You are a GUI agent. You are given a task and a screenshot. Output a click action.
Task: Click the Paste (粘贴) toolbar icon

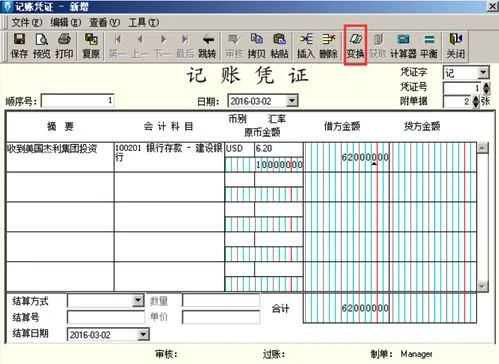tap(279, 46)
